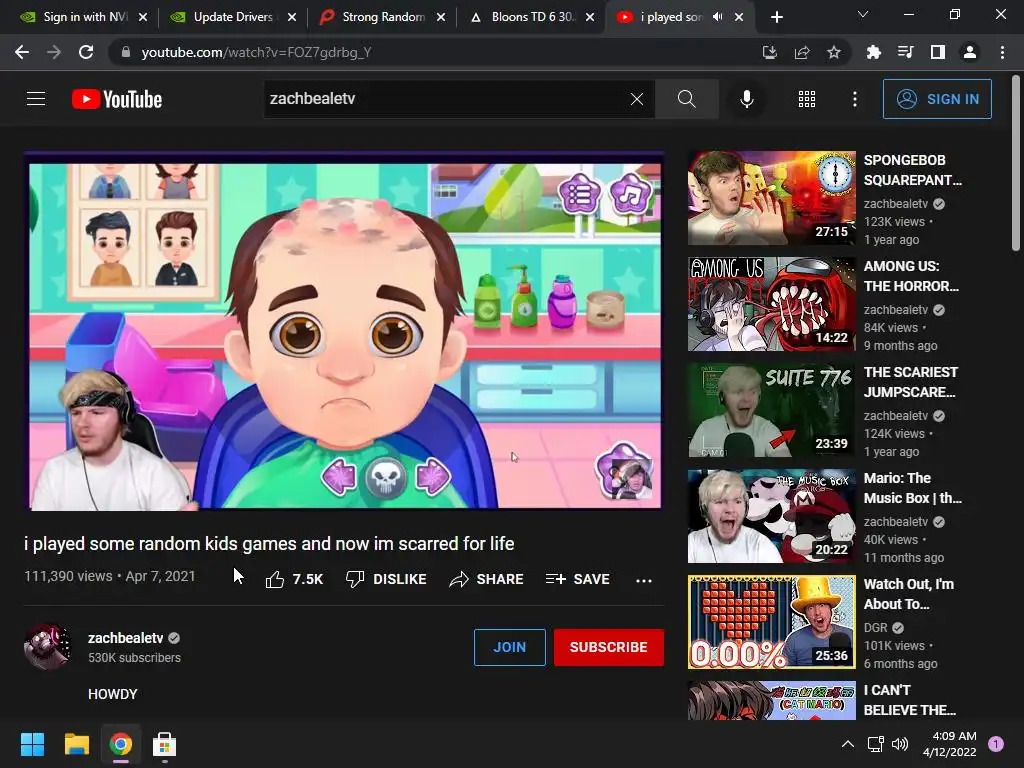Expand the tab search chevron
This screenshot has width=1024, height=768.
click(863, 14)
